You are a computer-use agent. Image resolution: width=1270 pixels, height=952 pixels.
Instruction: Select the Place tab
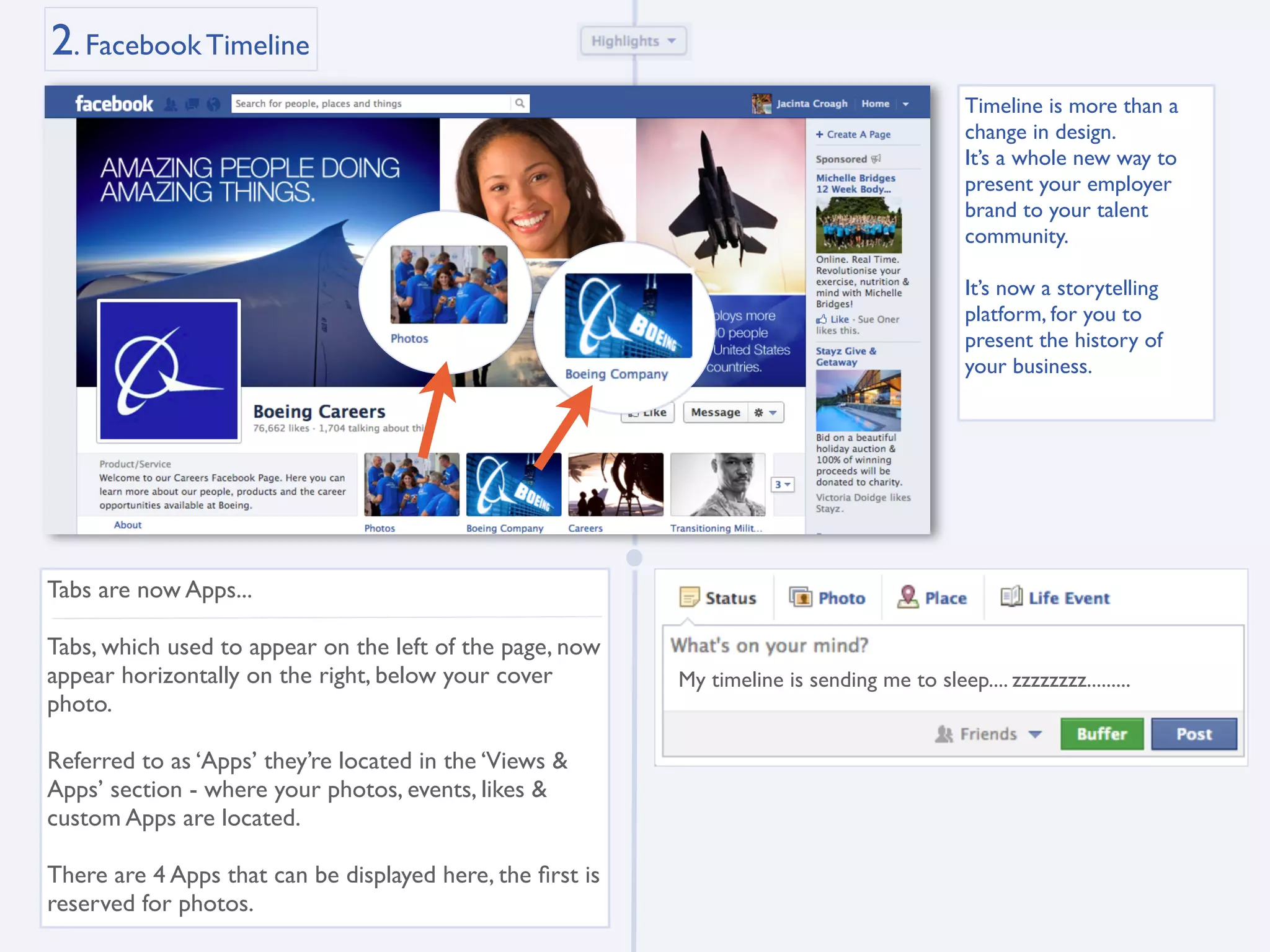[932, 597]
